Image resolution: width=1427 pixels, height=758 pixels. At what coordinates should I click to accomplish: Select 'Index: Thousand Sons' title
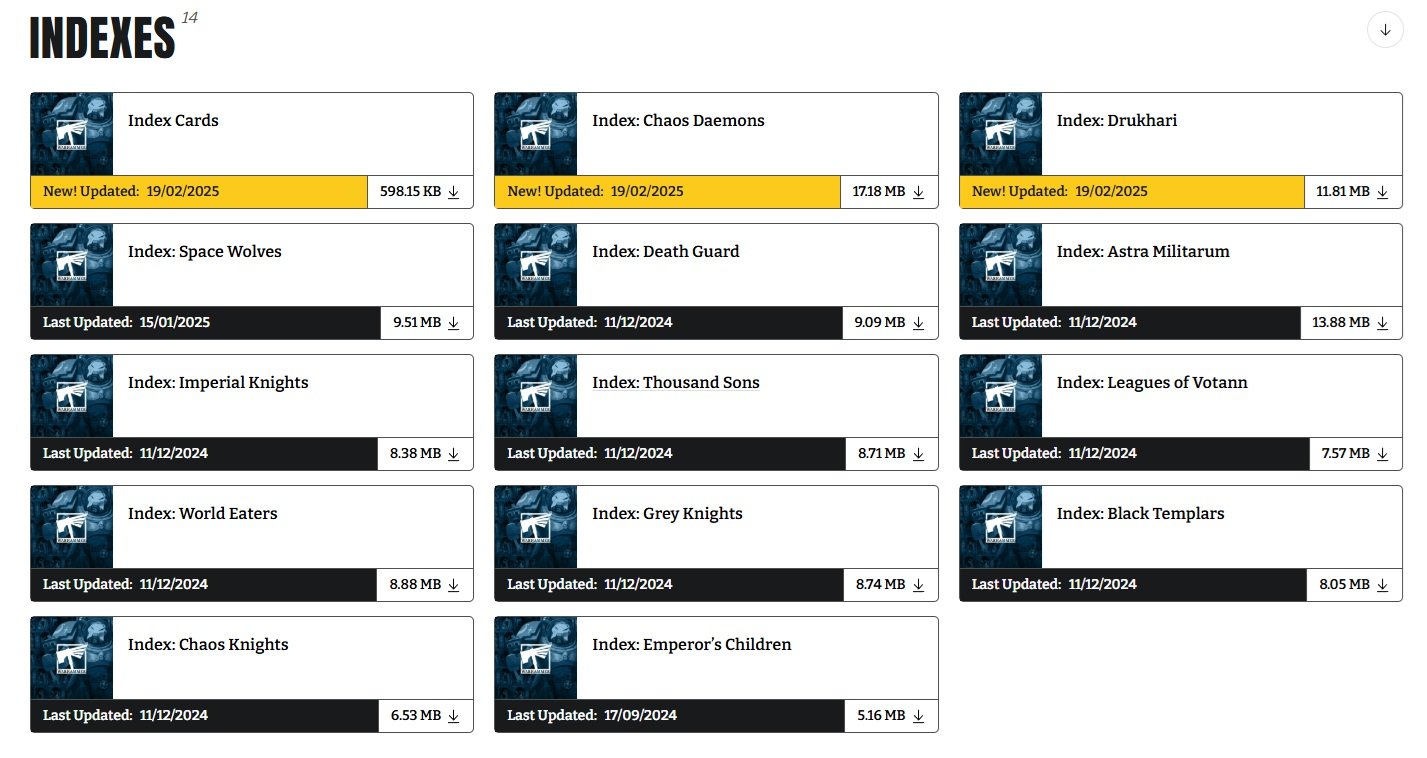(x=676, y=383)
